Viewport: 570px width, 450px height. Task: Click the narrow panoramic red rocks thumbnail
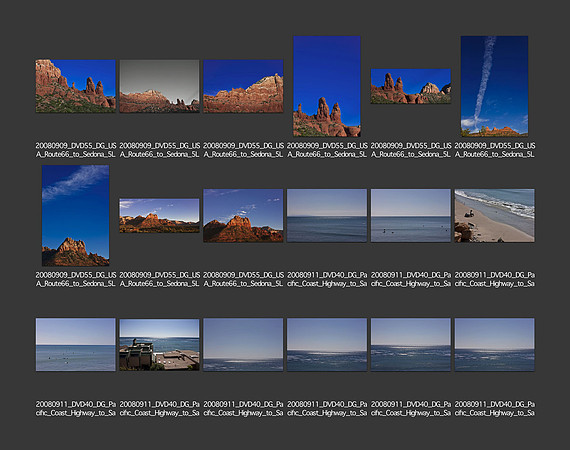pyautogui.click(x=159, y=216)
